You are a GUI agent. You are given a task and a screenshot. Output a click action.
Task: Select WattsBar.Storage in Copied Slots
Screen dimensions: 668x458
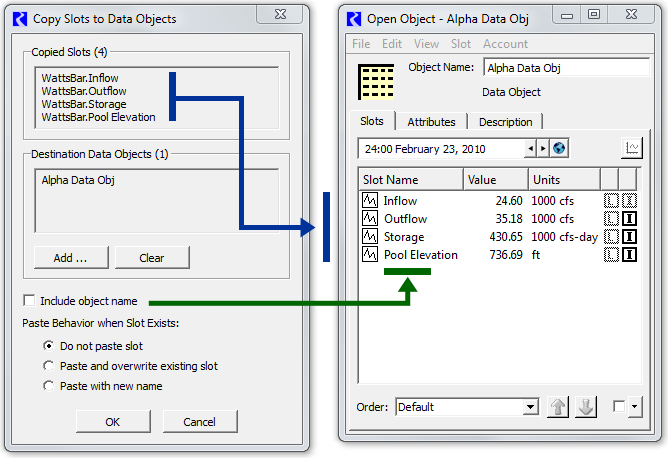[84, 104]
